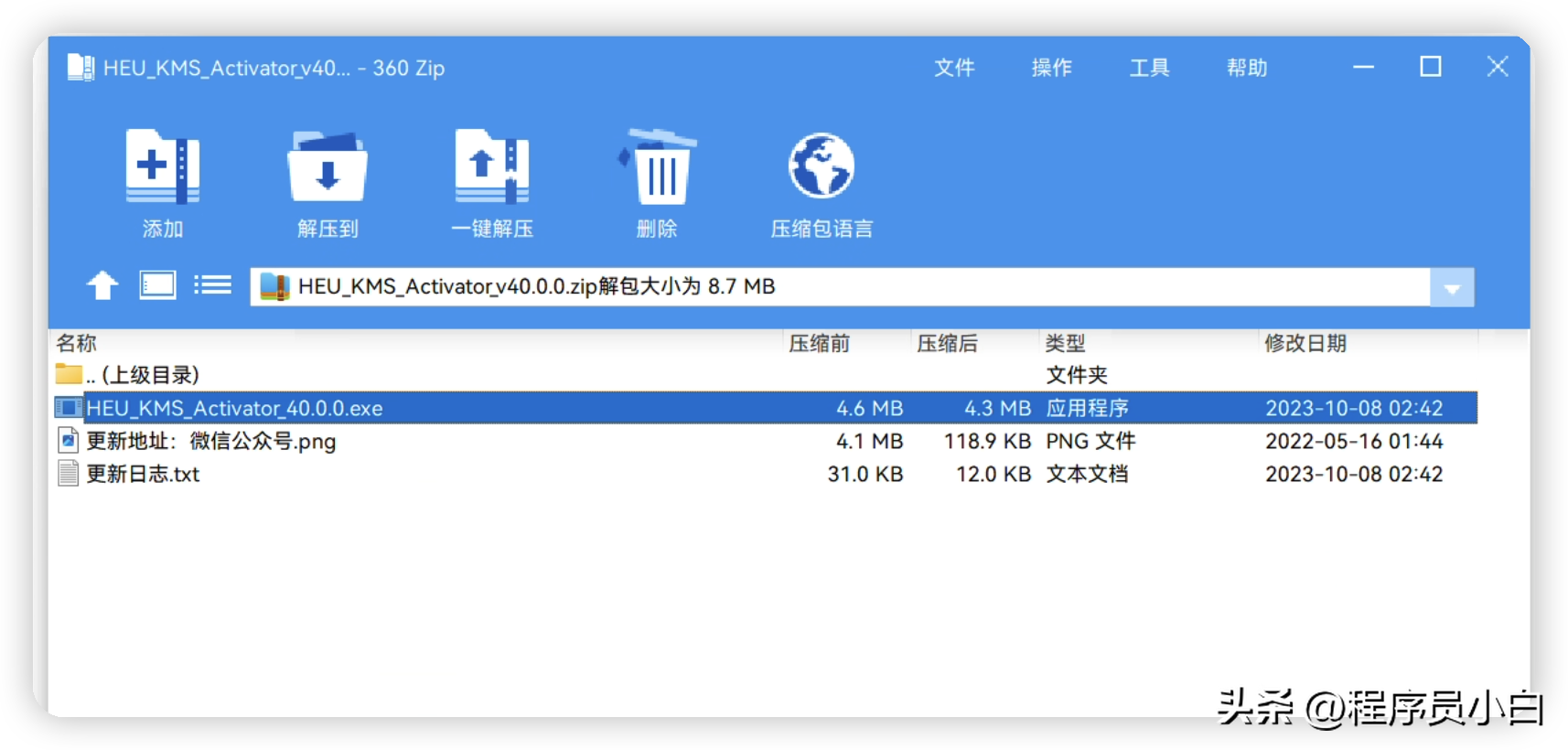The width and height of the screenshot is (1568, 750).
Task: Open the 工具 menu
Action: [x=1149, y=68]
